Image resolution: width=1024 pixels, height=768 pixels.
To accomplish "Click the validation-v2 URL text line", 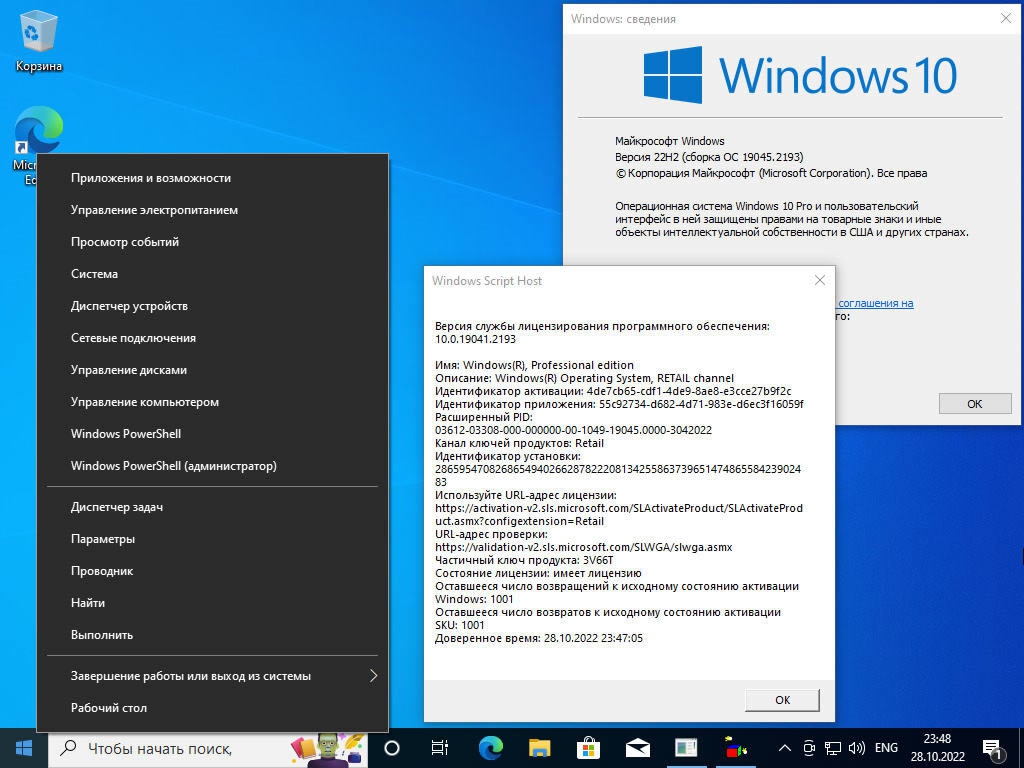I will (584, 547).
